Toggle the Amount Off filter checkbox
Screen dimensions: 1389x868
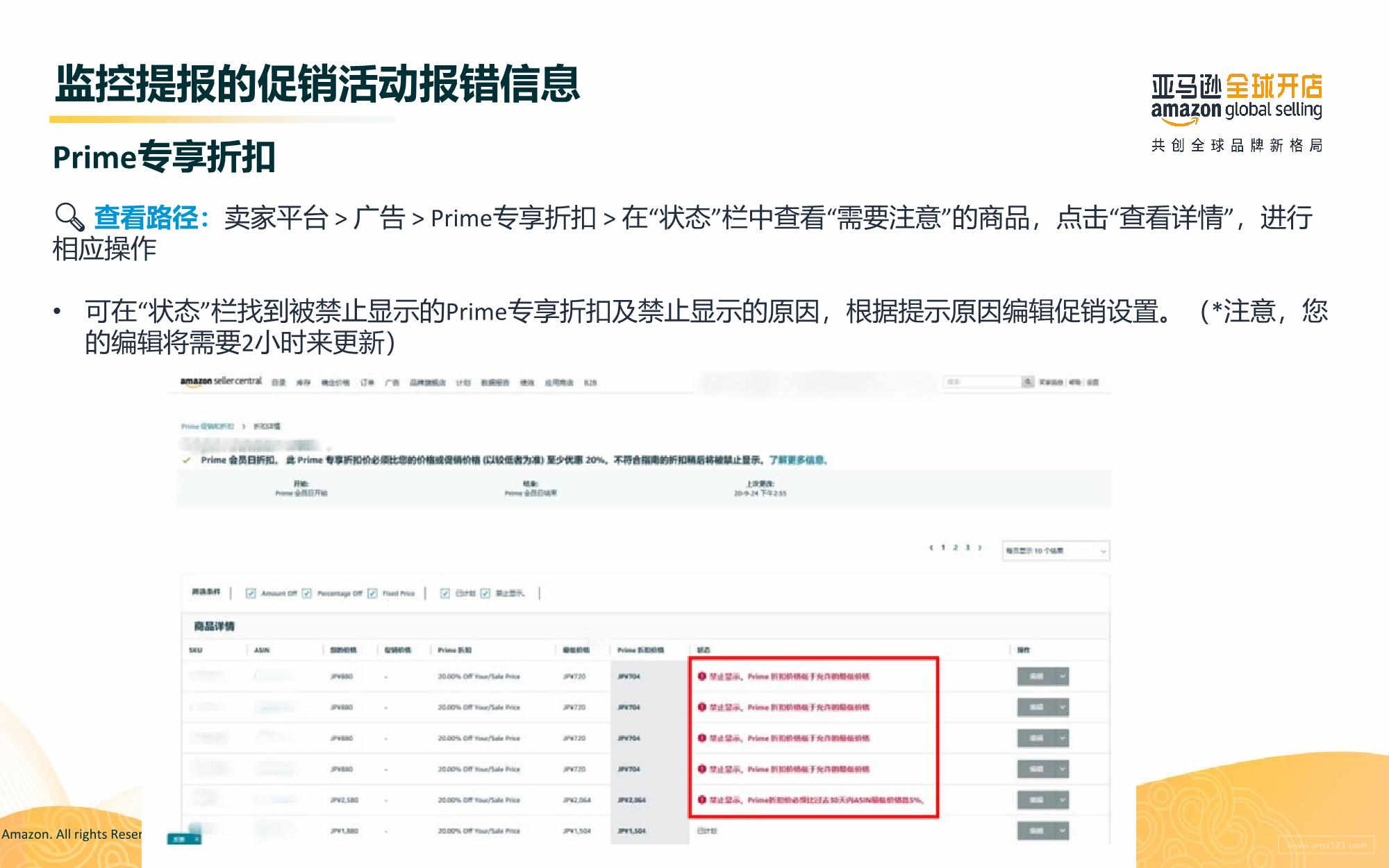[251, 593]
